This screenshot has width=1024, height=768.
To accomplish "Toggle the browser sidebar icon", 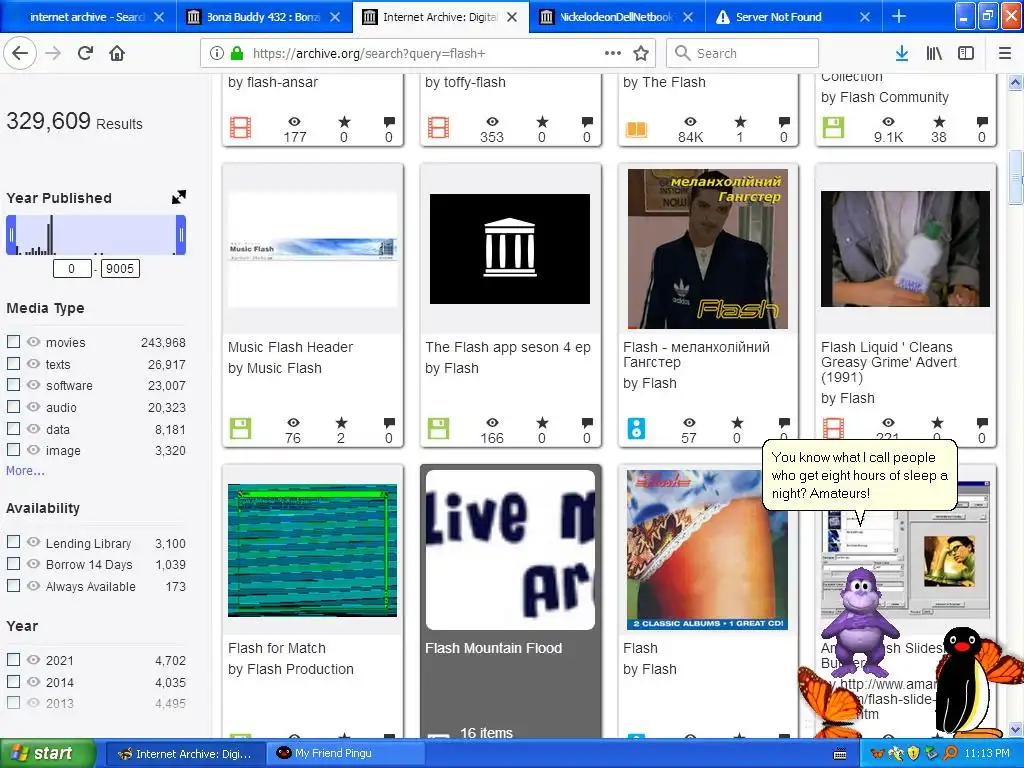I will click(x=966, y=54).
